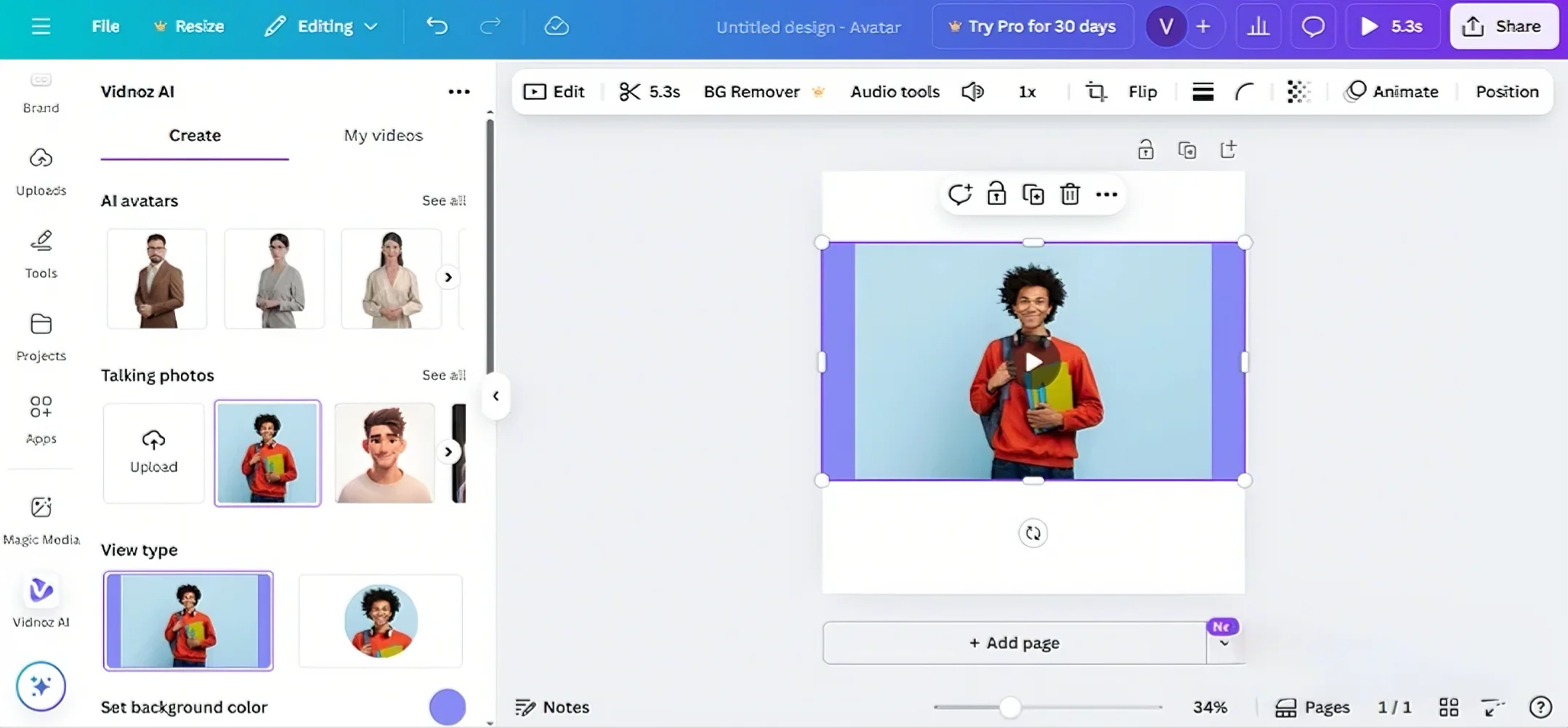Open the Brand sidebar panel
1568x728 pixels.
coord(41,94)
